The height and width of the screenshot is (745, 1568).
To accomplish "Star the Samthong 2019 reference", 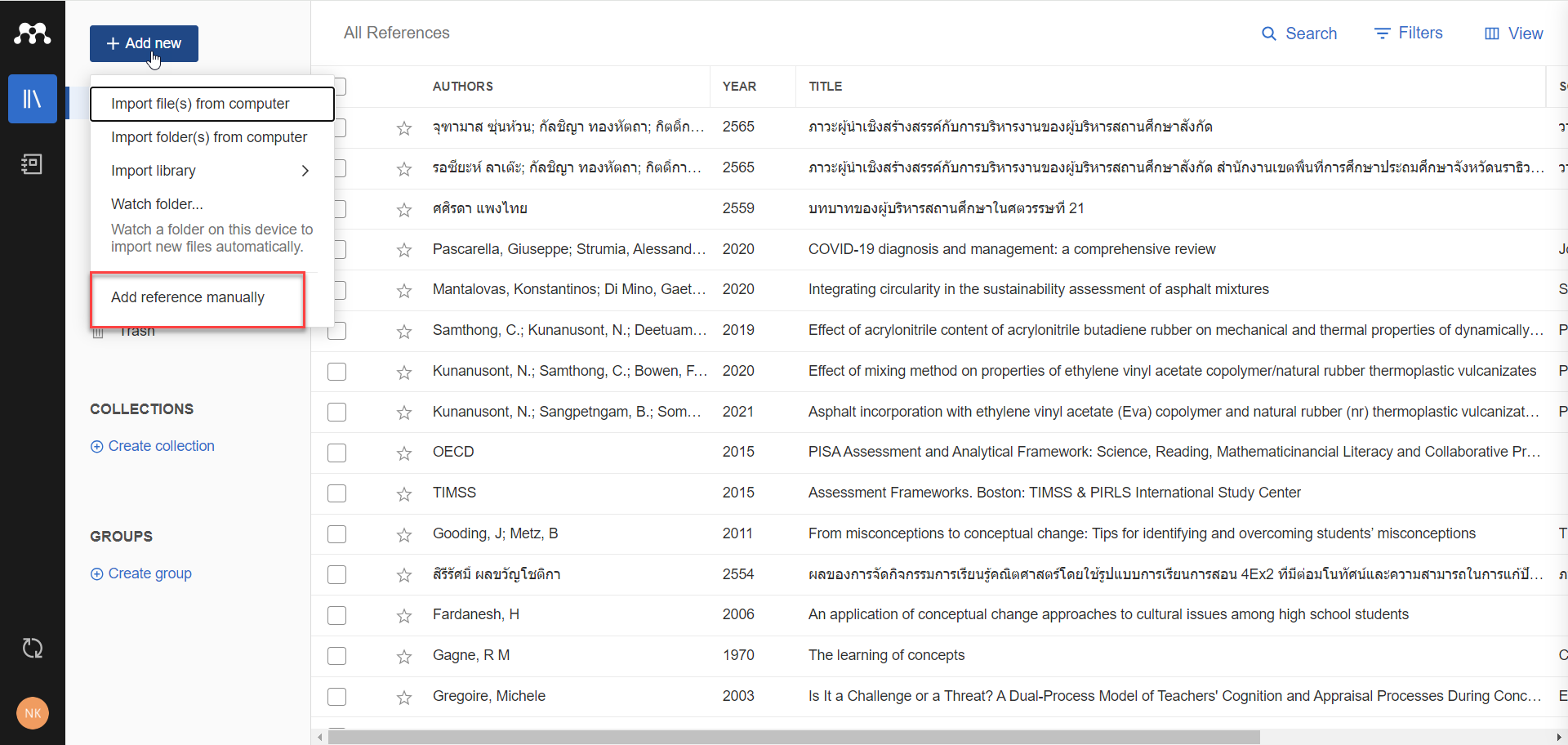I will pos(404,332).
